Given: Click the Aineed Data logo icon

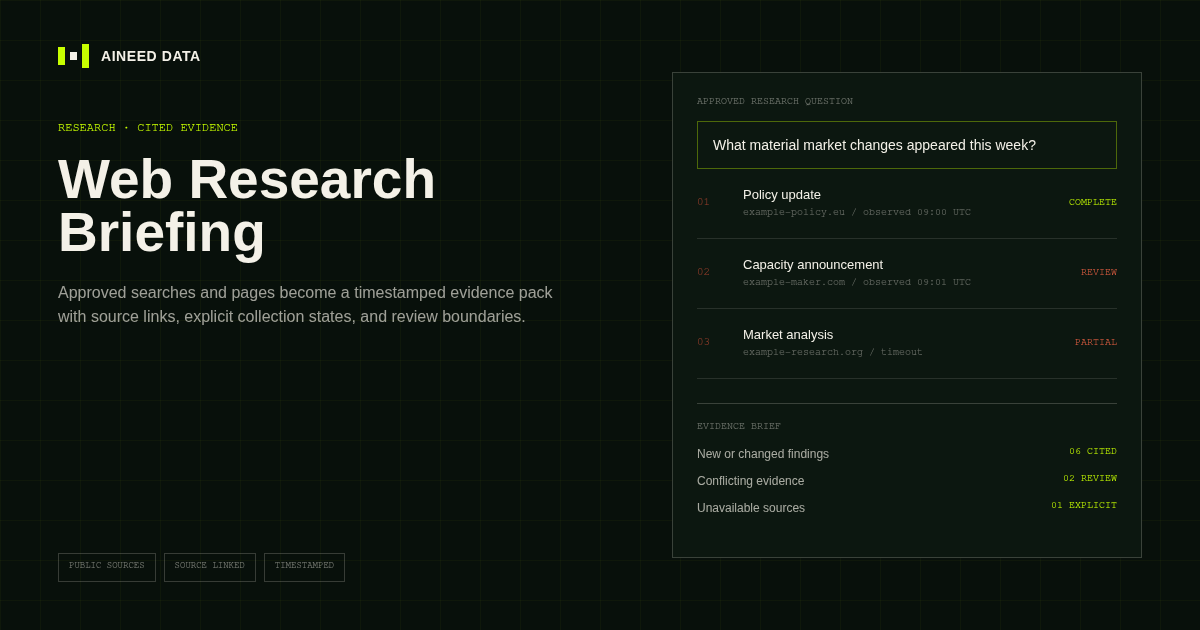Looking at the screenshot, I should pyautogui.click(x=73, y=56).
